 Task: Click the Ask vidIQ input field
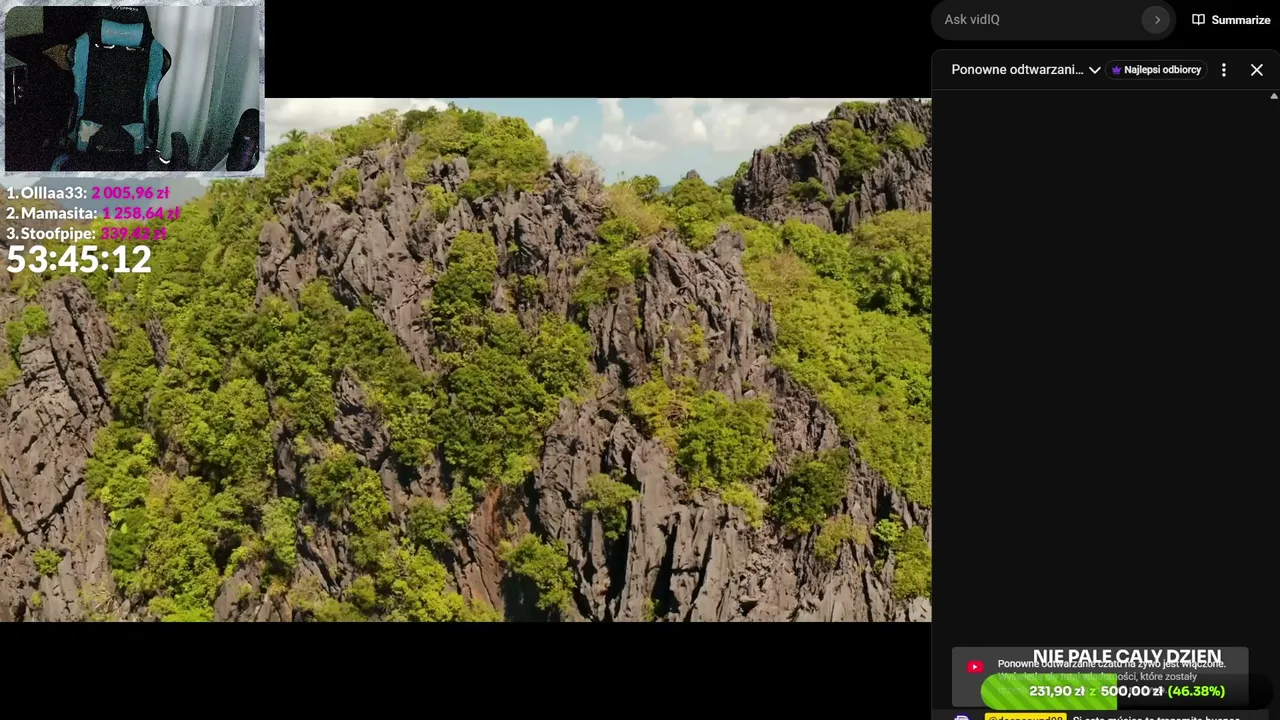[1040, 20]
